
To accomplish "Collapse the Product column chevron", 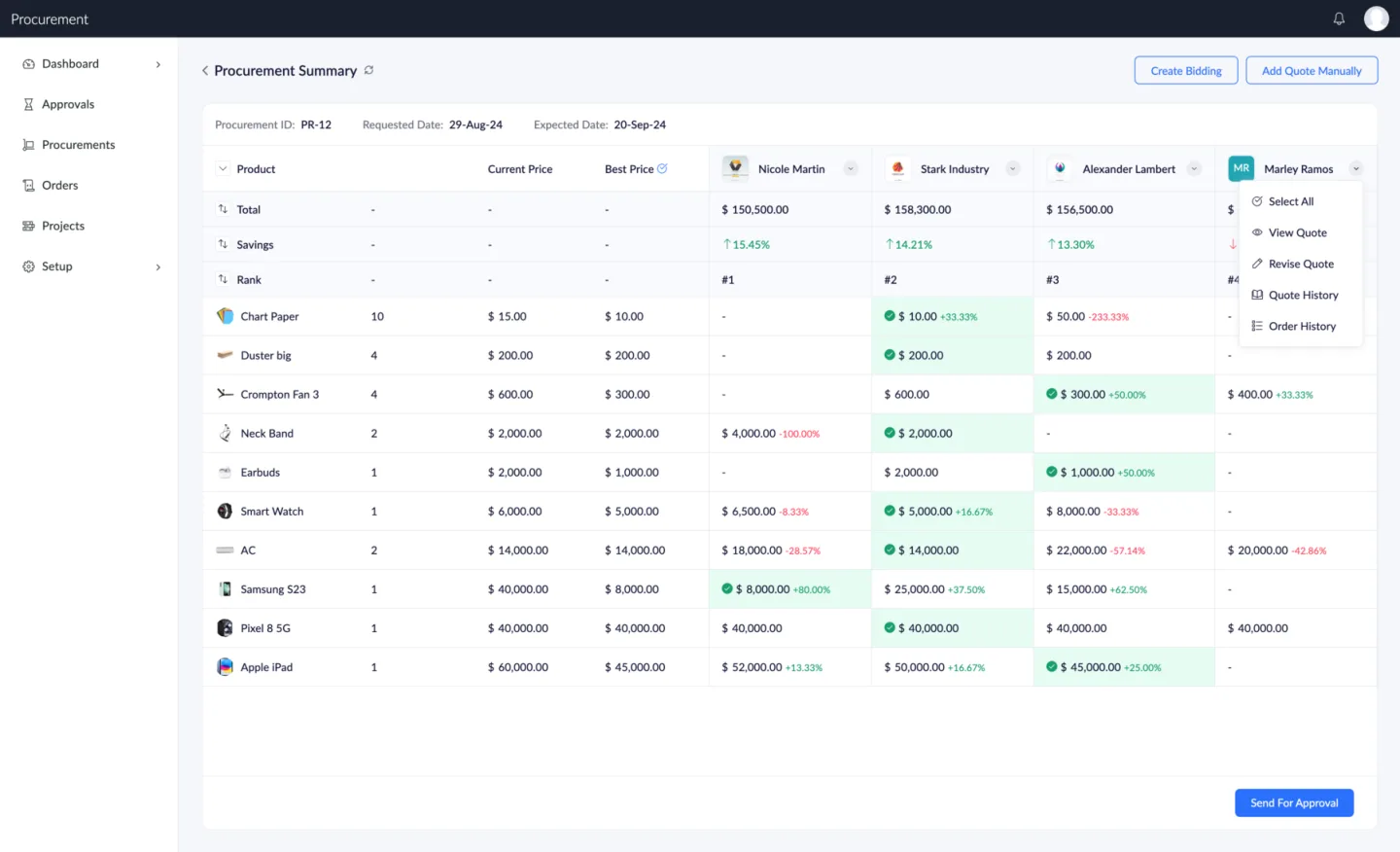I will pyautogui.click(x=222, y=168).
